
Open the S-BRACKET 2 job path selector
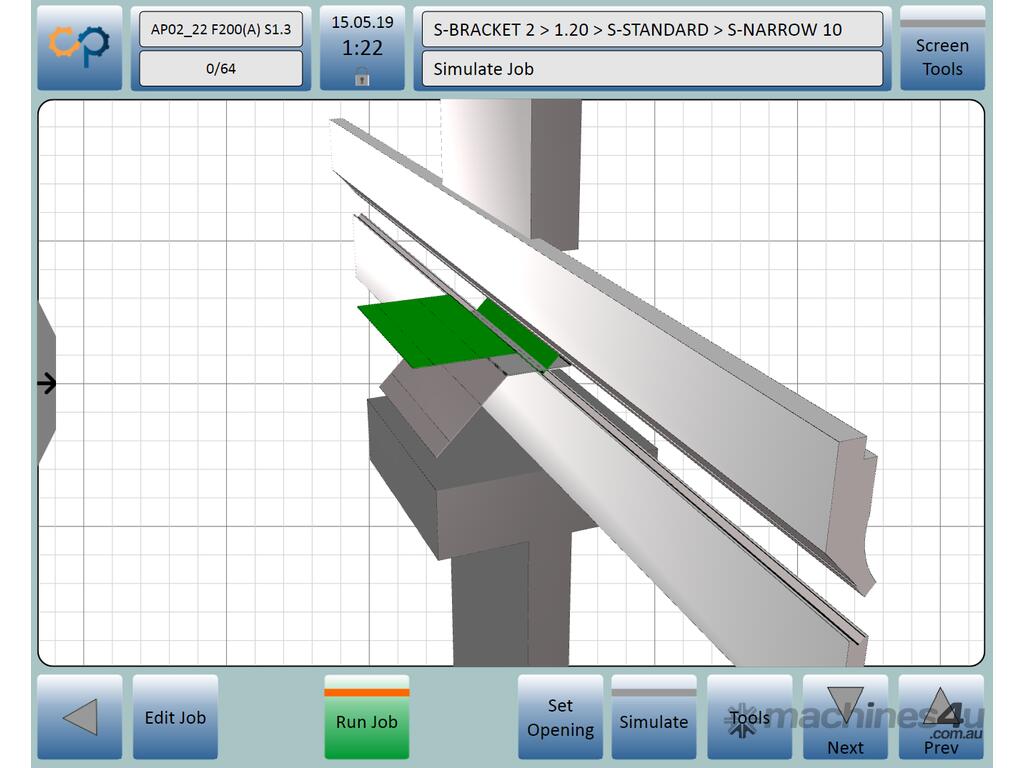pos(651,29)
